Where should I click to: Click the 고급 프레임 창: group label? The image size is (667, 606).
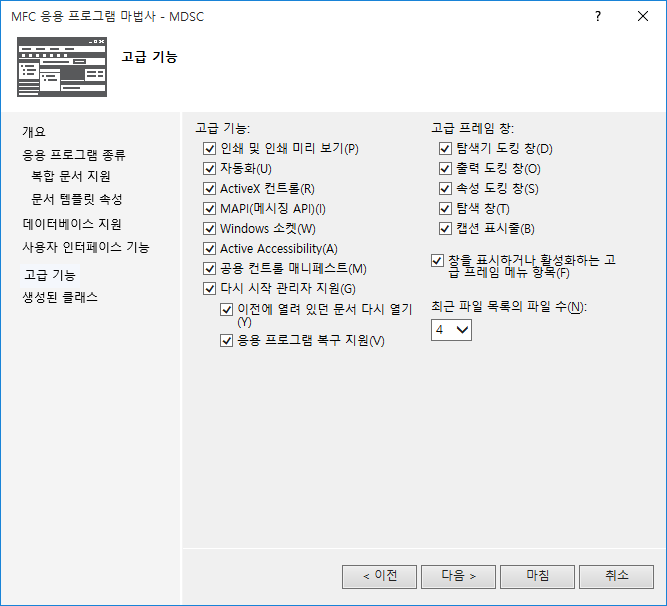pos(473,128)
